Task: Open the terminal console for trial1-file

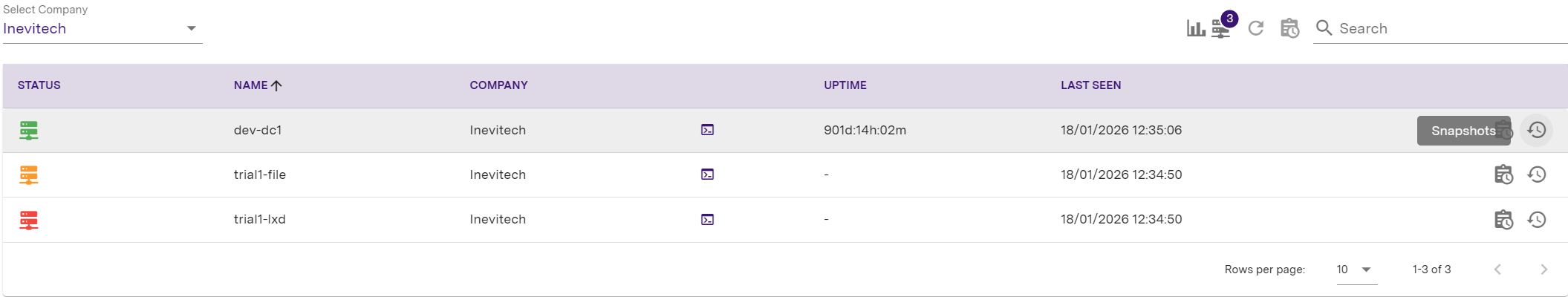Action: click(707, 174)
